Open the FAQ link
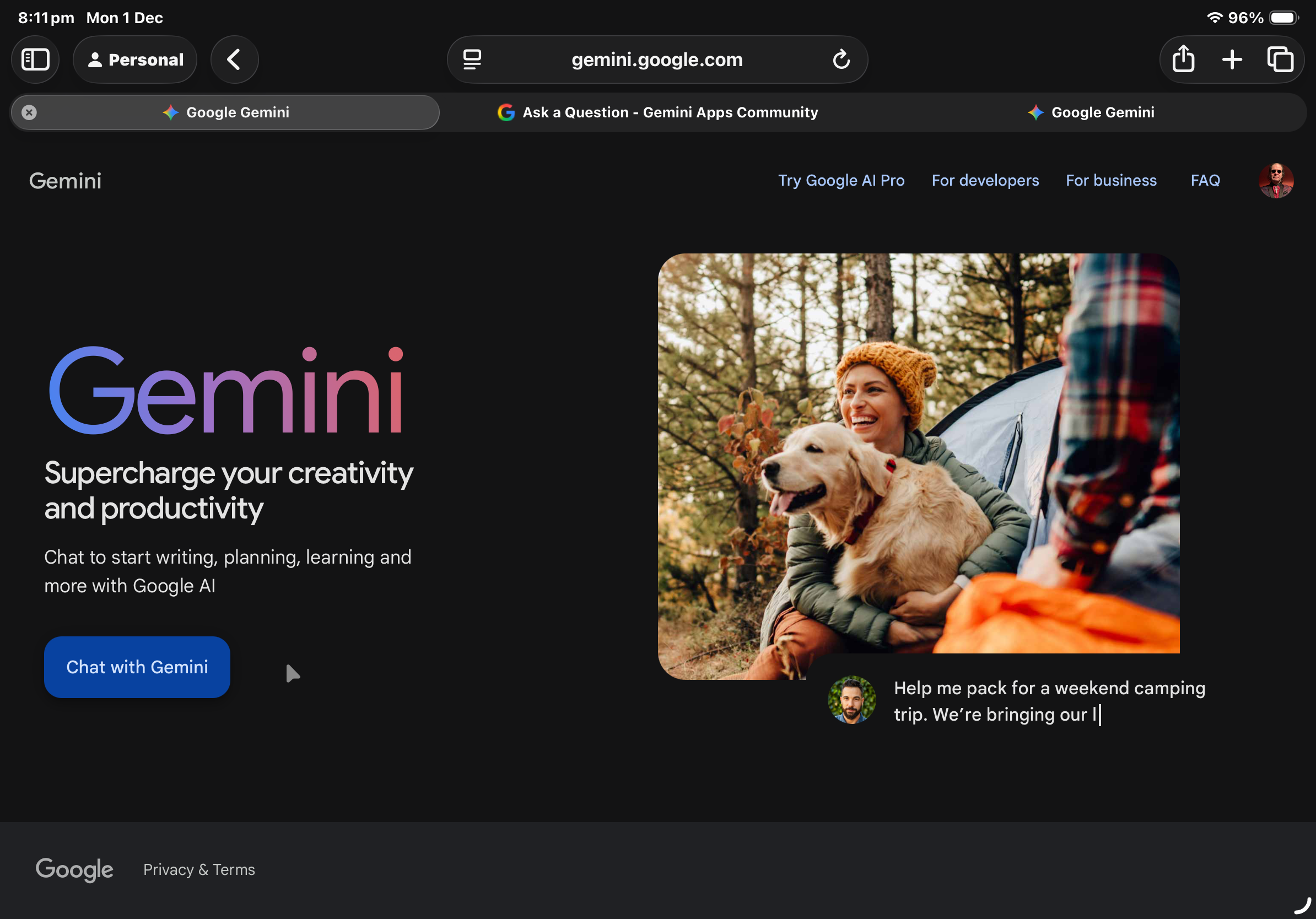The image size is (1316, 919). click(x=1205, y=181)
